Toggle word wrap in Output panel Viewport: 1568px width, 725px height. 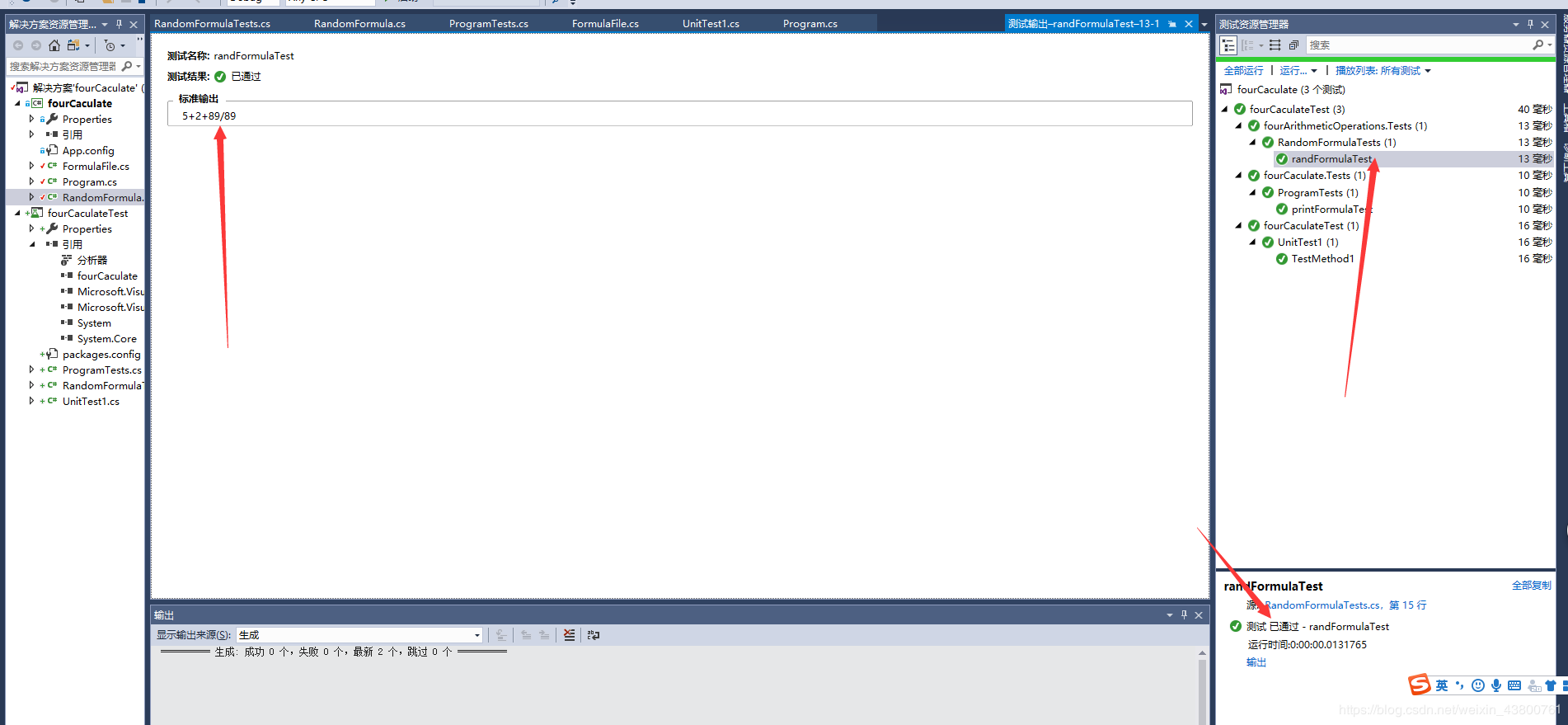pyautogui.click(x=594, y=635)
